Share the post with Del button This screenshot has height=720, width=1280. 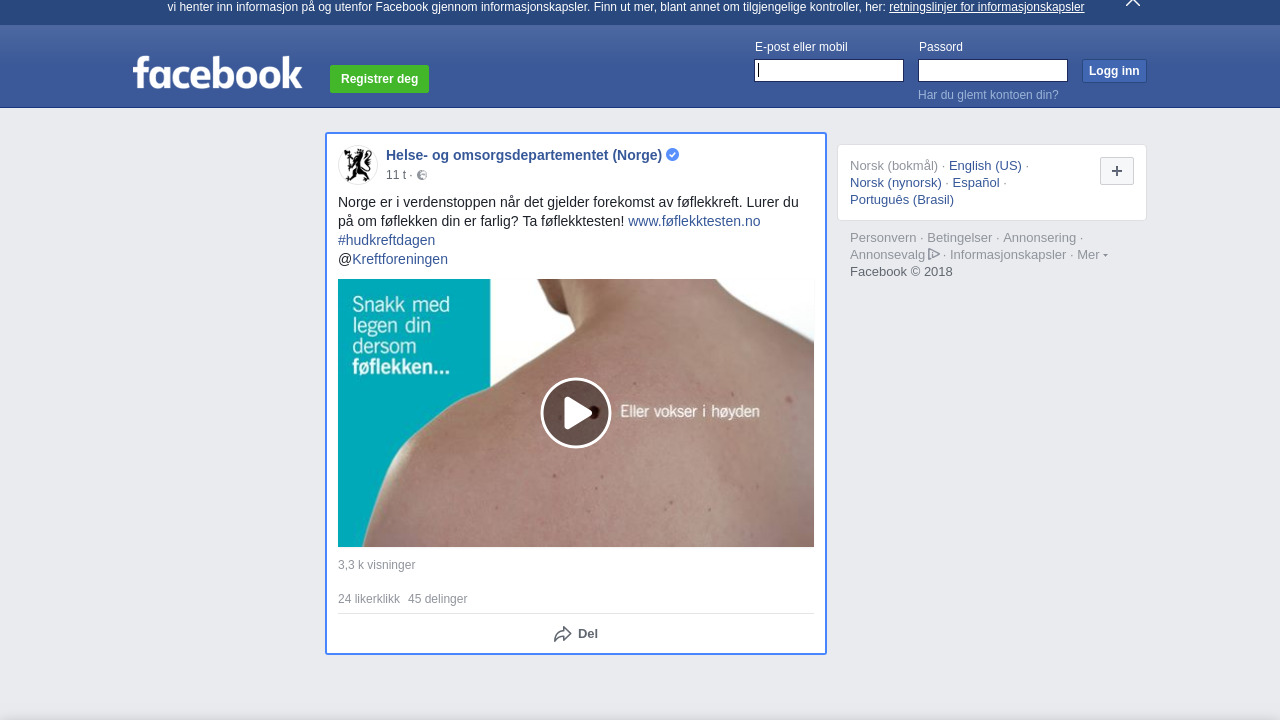[576, 634]
